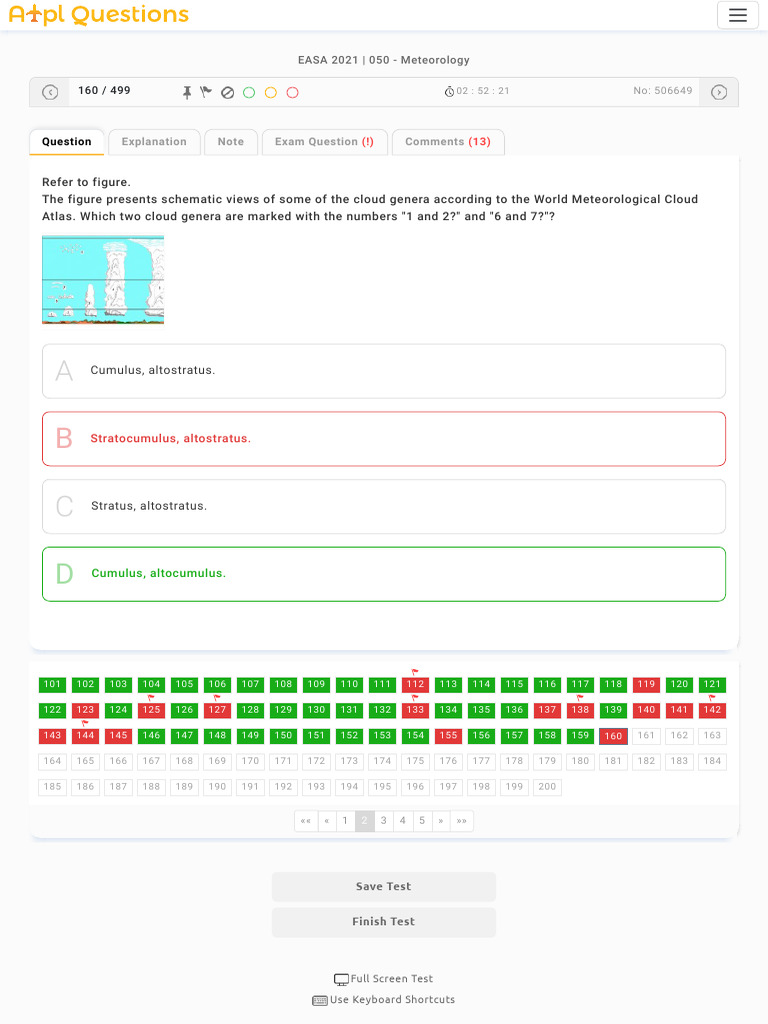The image size is (768, 1024).
Task: Pin this question with pin icon
Action: (x=187, y=92)
